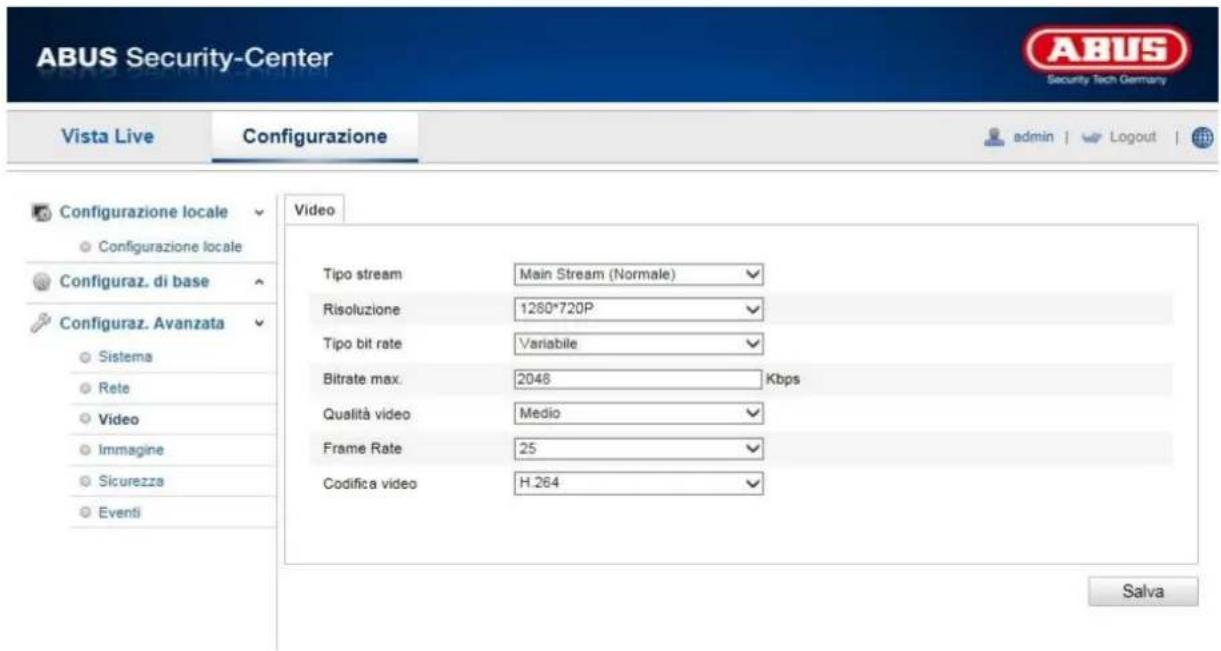This screenshot has height=651, width=1221.
Task: Open Immagine in the sidebar
Action: [130, 450]
